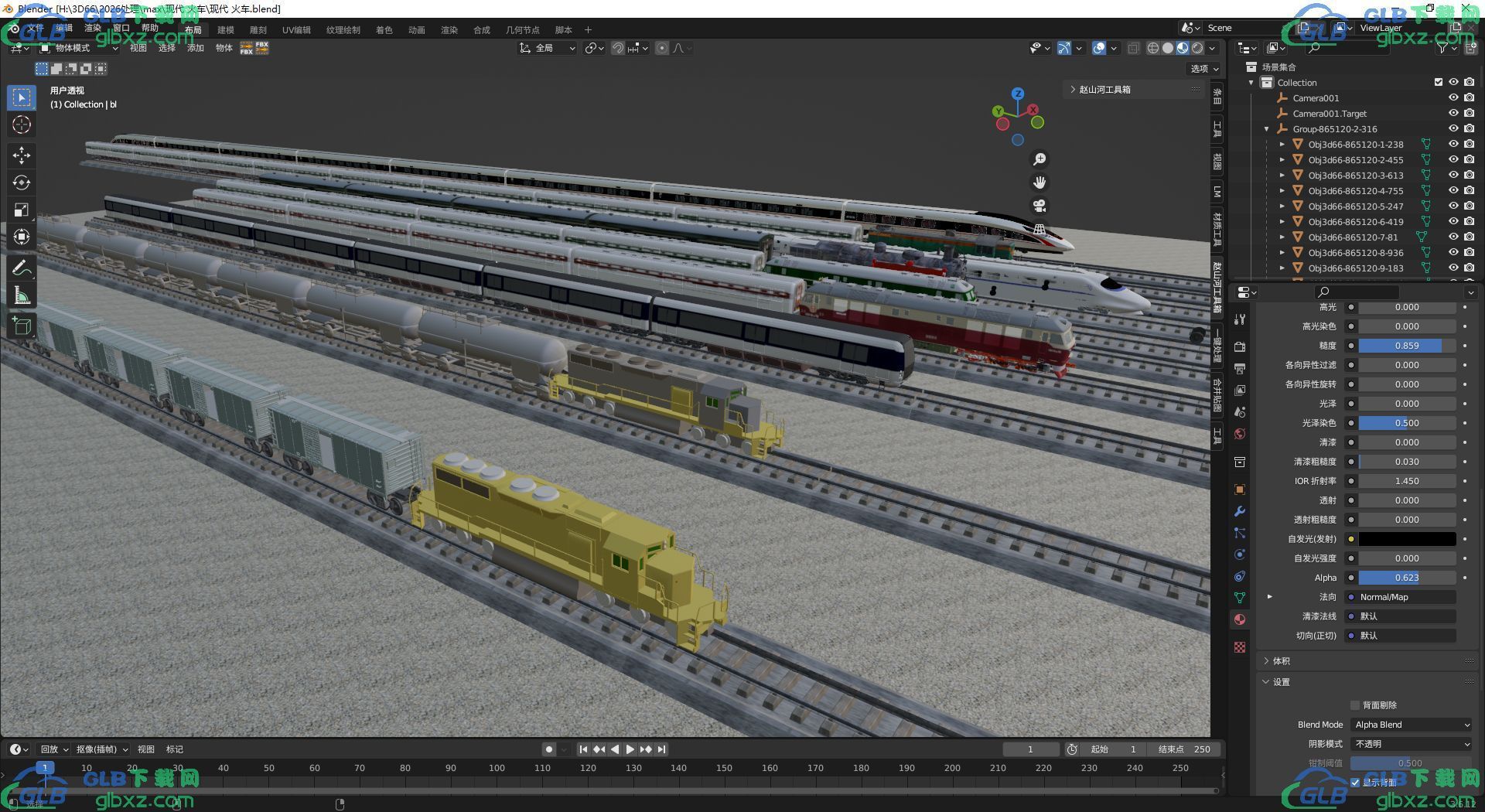The height and width of the screenshot is (812, 1485).
Task: Expand Obj3d66-865120-1-238 in the outliner
Action: (x=1282, y=145)
